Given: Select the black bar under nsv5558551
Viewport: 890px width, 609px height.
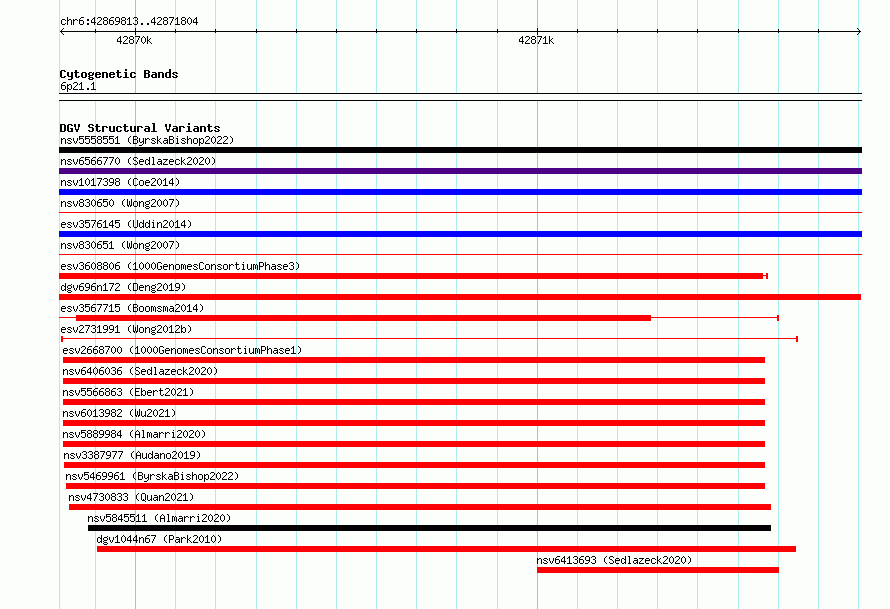Looking at the screenshot, I should click(x=460, y=150).
